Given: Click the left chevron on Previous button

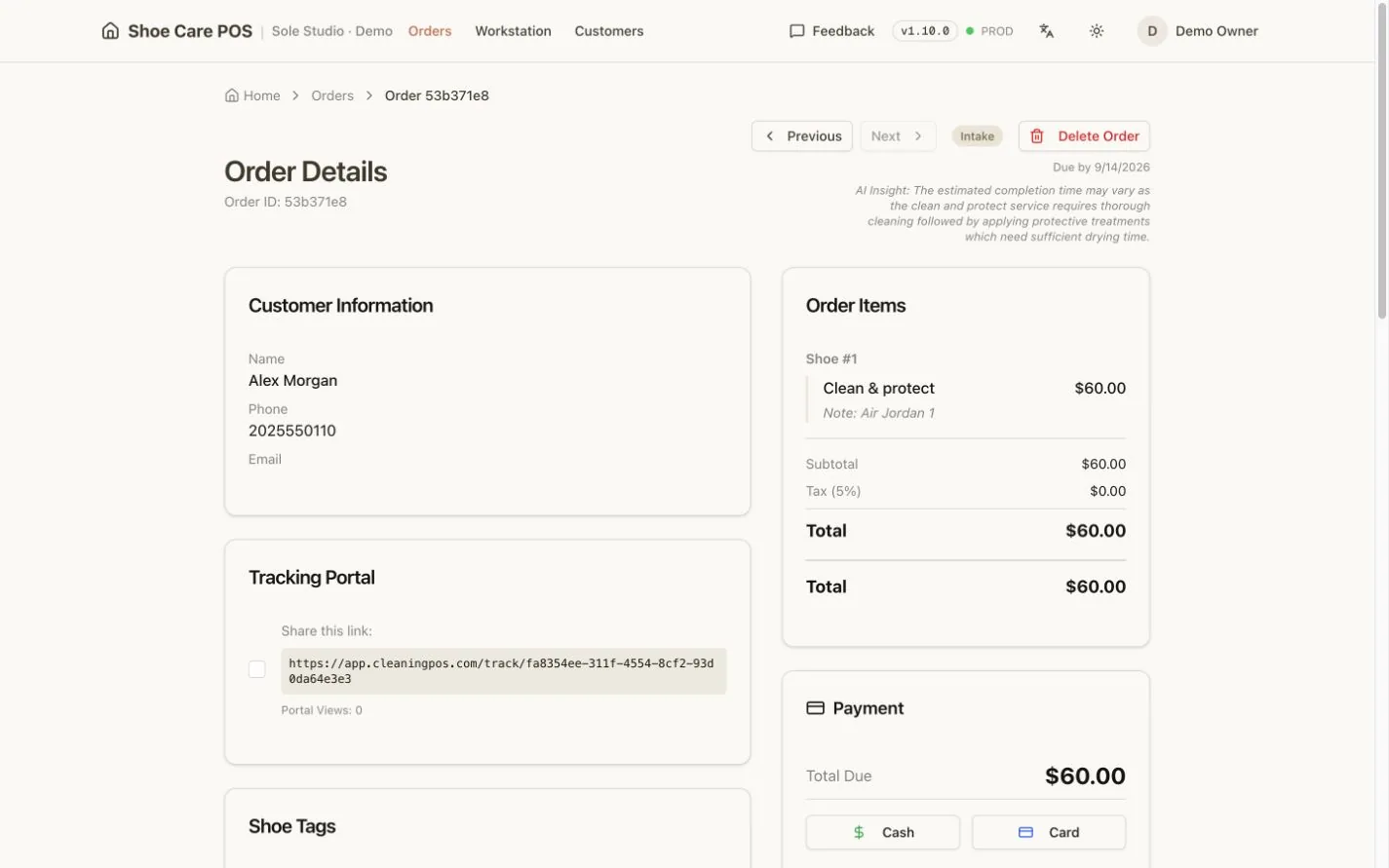Looking at the screenshot, I should click(x=770, y=136).
